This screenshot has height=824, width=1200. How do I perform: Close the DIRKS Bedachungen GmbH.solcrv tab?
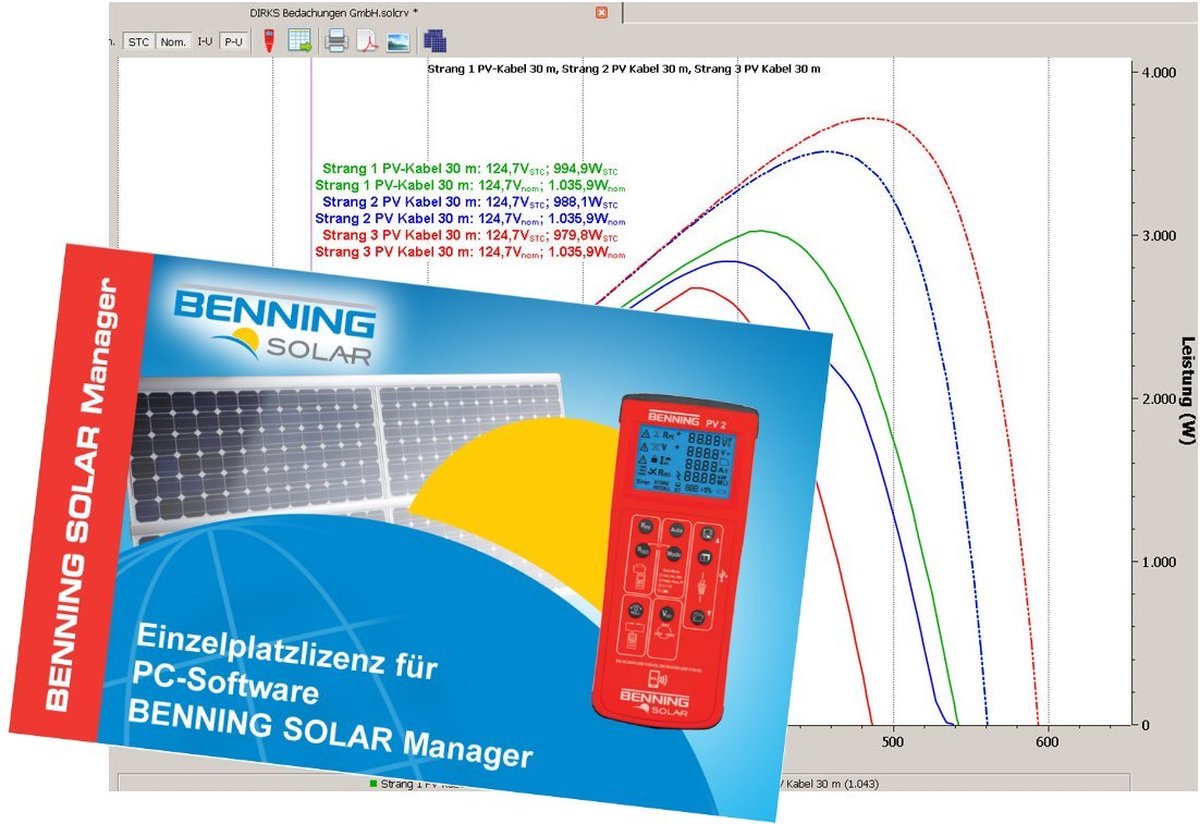[601, 12]
